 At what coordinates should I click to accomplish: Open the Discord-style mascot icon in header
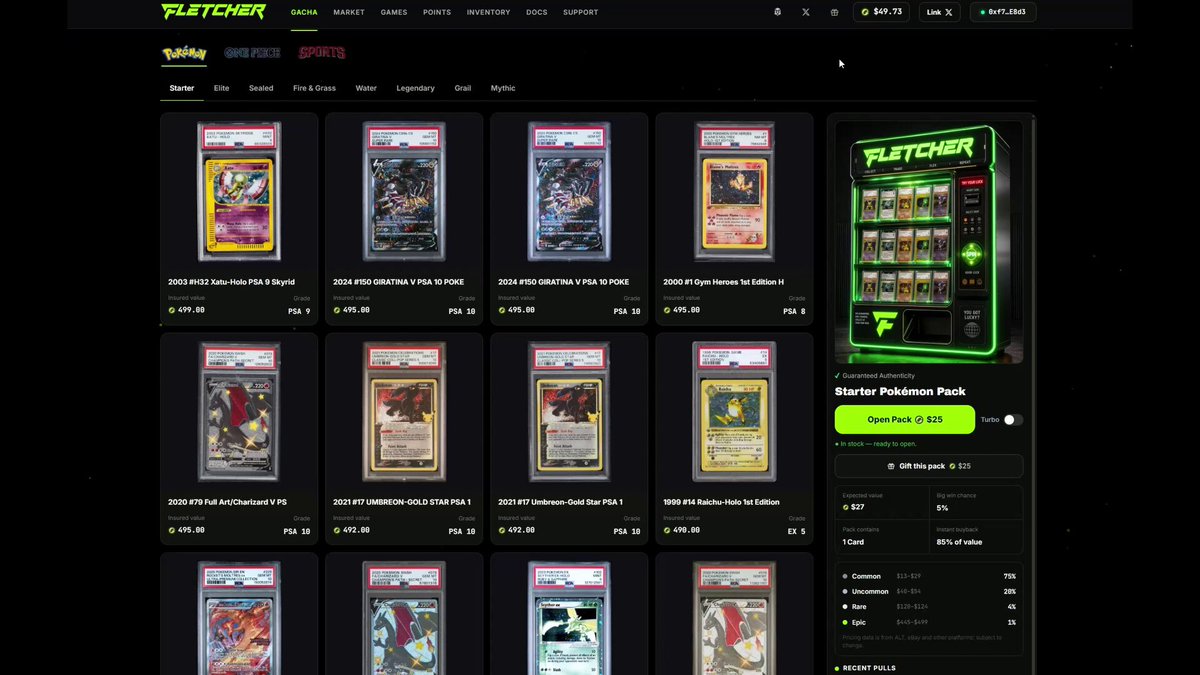coord(777,12)
